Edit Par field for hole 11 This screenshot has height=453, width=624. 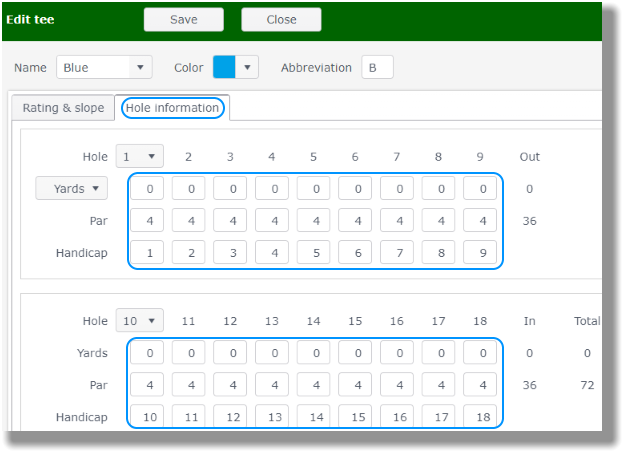pos(189,384)
